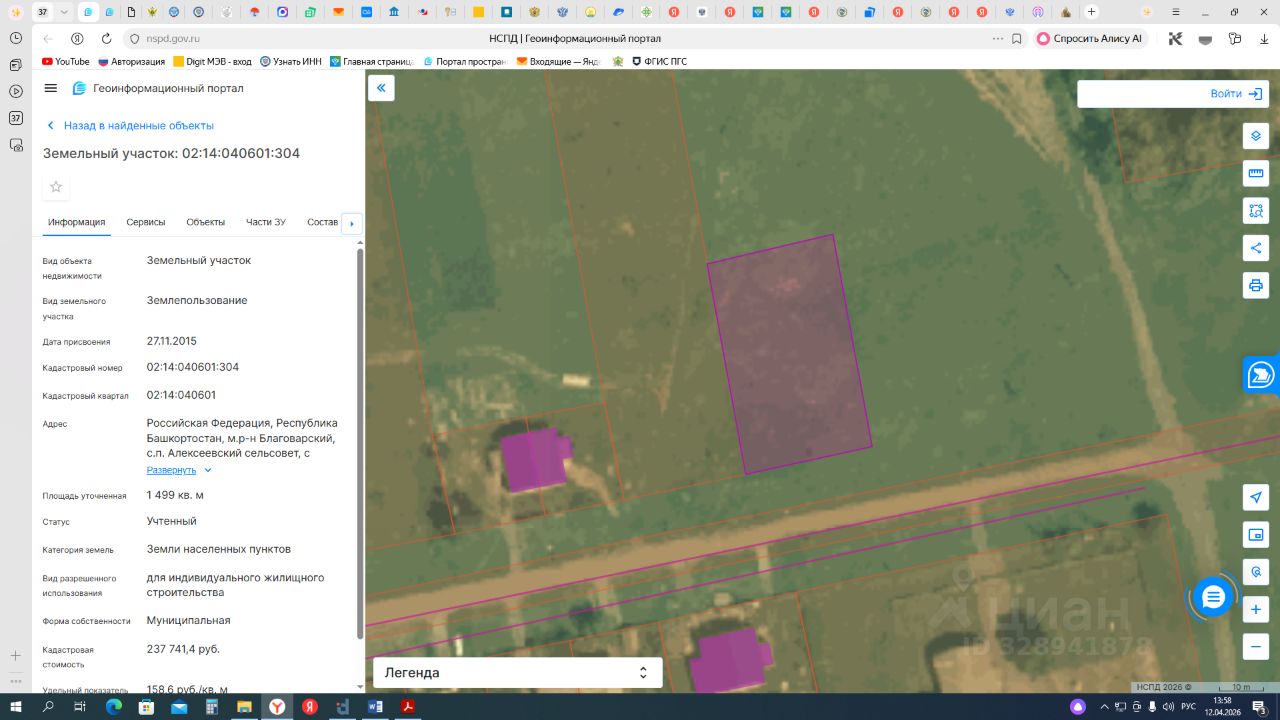
Task: Click the highlighted purple land plot polygon
Action: pos(789,355)
